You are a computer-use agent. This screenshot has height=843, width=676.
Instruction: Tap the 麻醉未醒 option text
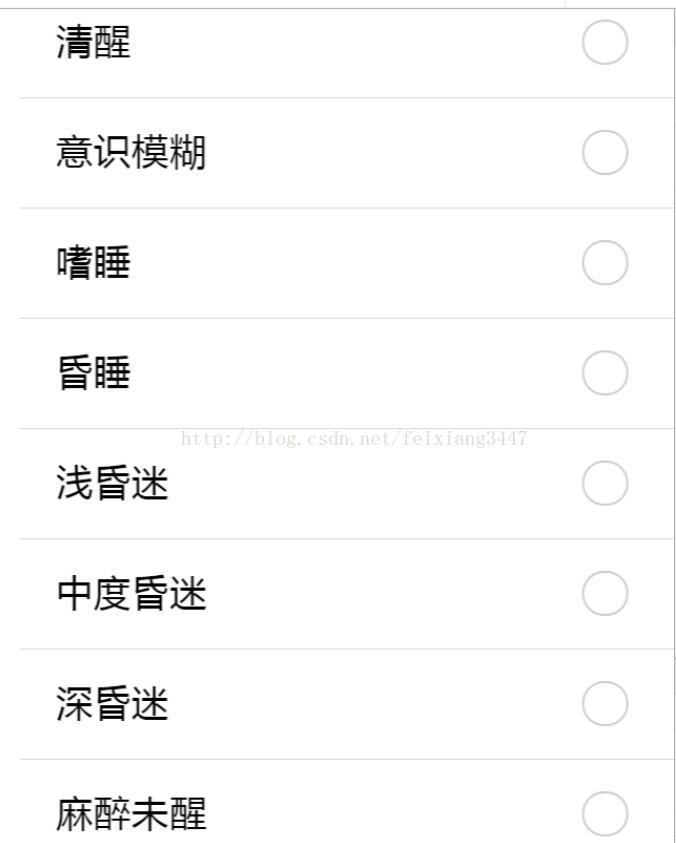coord(131,814)
